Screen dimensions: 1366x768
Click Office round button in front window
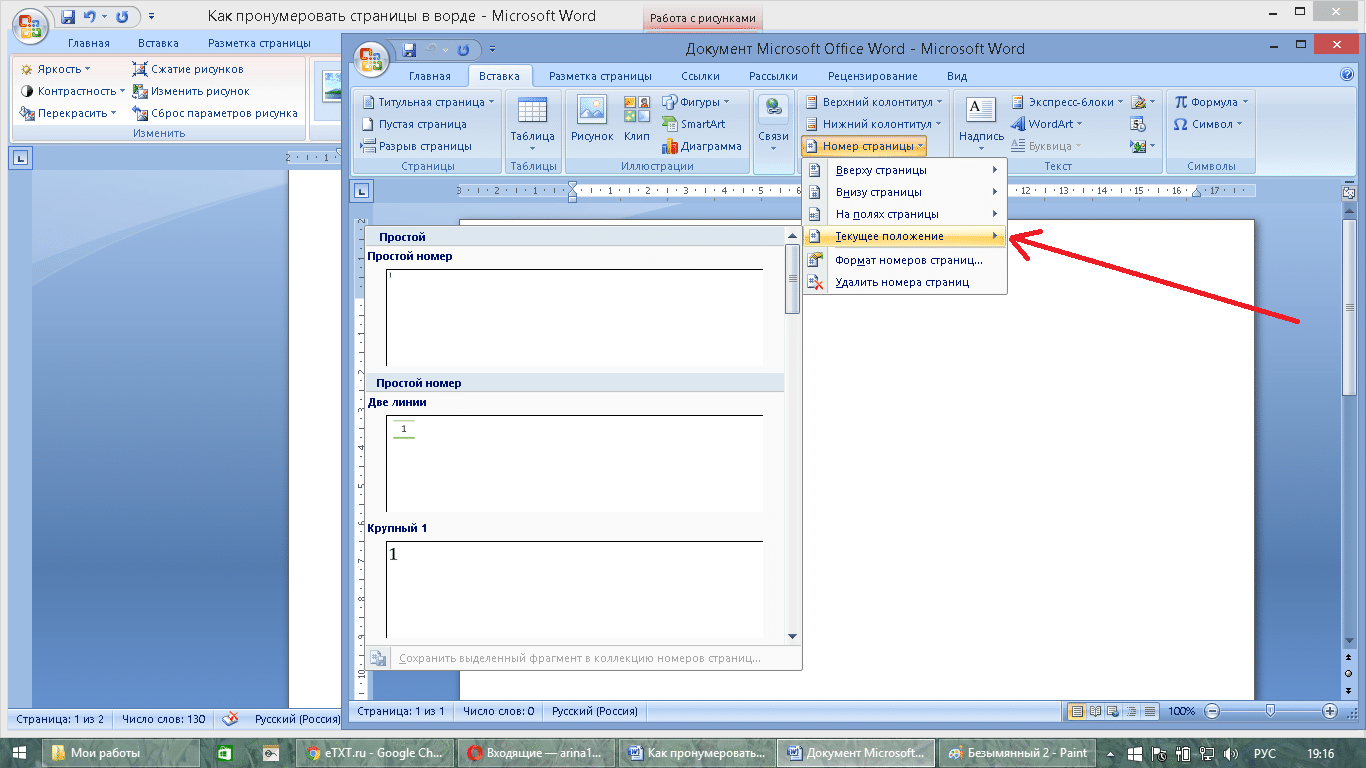coord(372,56)
